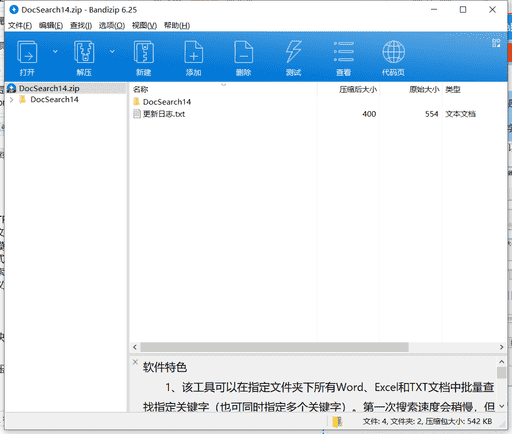Image resolution: width=512 pixels, height=434 pixels.
Task: Click the New archive (新建) icon
Action: pyautogui.click(x=144, y=52)
